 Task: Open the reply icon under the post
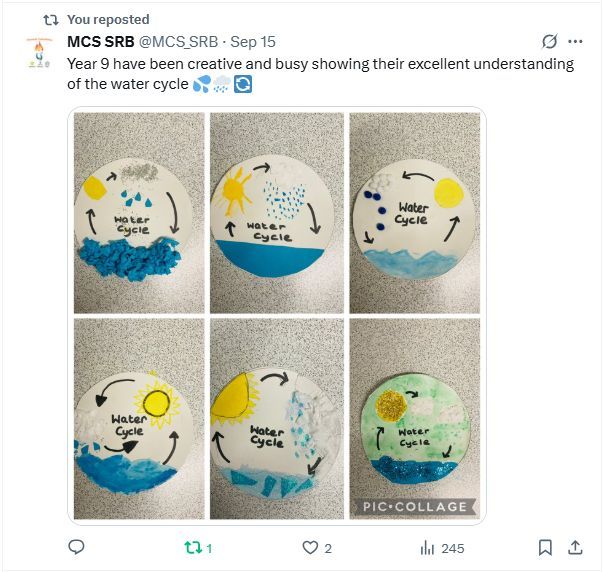(x=76, y=548)
